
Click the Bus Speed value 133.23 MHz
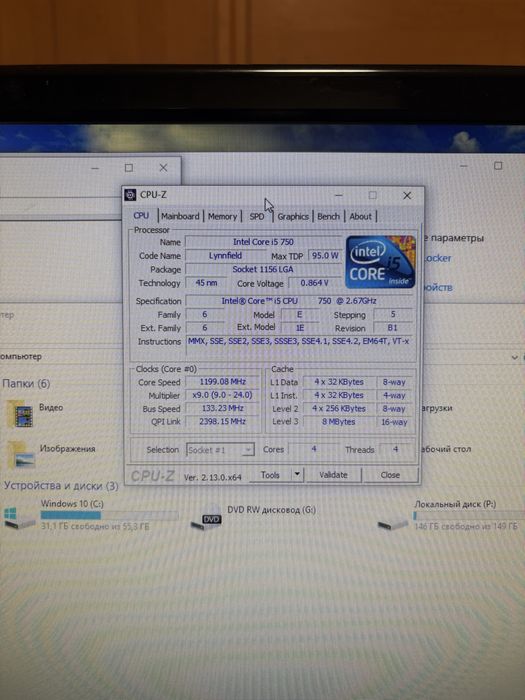pos(222,408)
